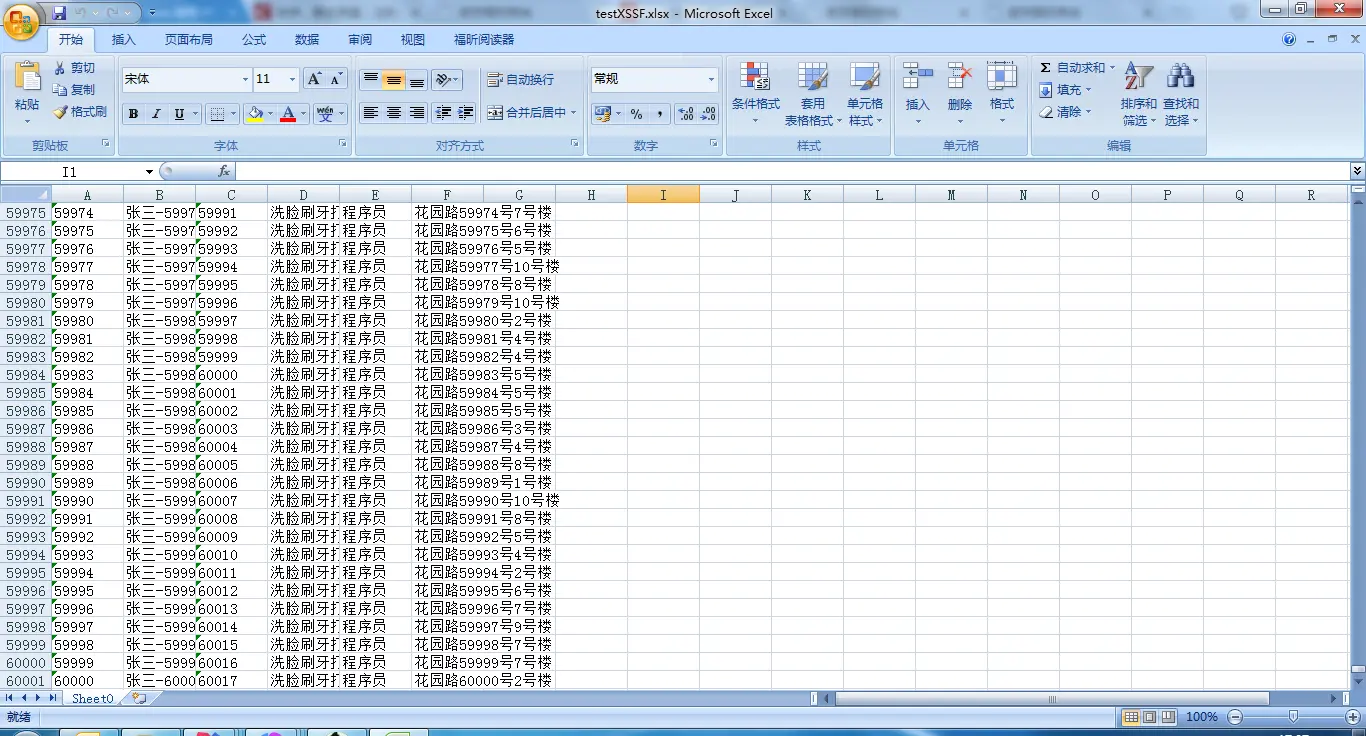The width and height of the screenshot is (1366, 736).
Task: Toggle underline formatting
Action: (x=179, y=114)
